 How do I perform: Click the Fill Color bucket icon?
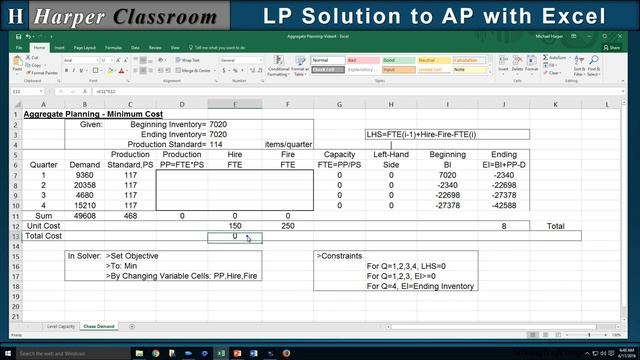click(110, 71)
